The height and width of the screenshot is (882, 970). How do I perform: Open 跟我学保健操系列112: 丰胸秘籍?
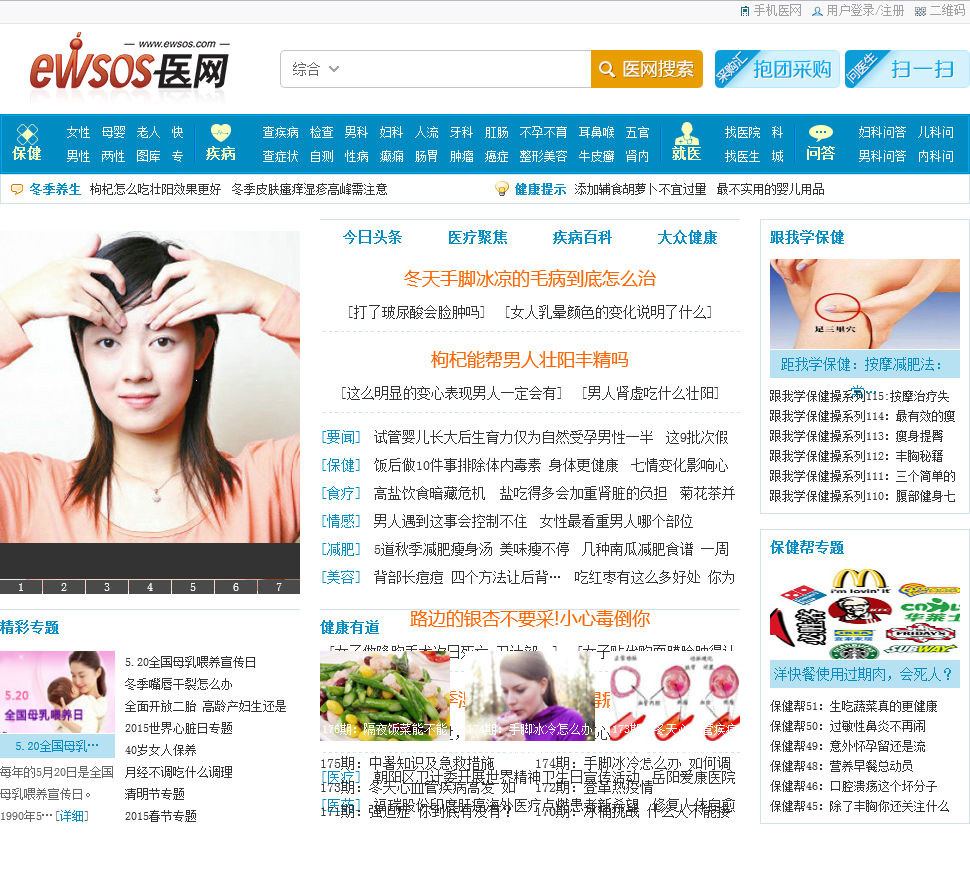click(x=856, y=456)
